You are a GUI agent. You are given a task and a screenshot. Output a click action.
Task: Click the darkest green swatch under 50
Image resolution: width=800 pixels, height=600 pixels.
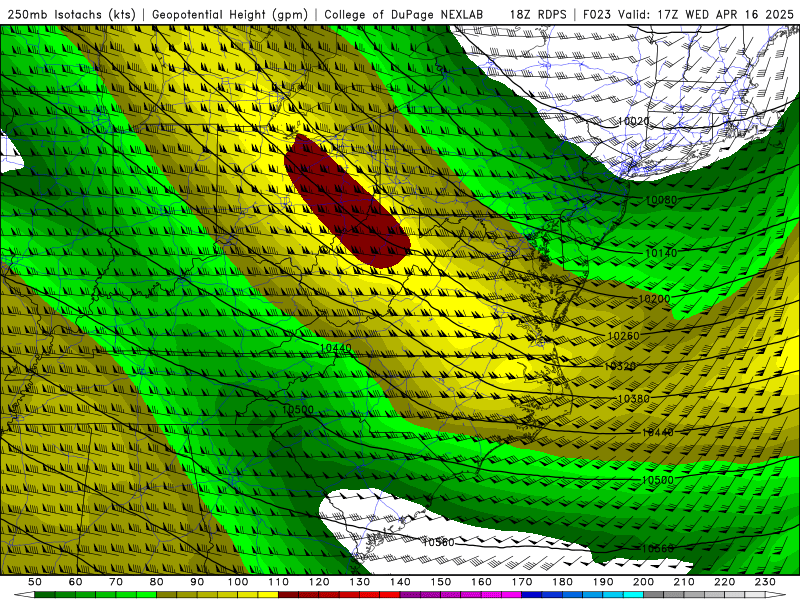pos(45,596)
